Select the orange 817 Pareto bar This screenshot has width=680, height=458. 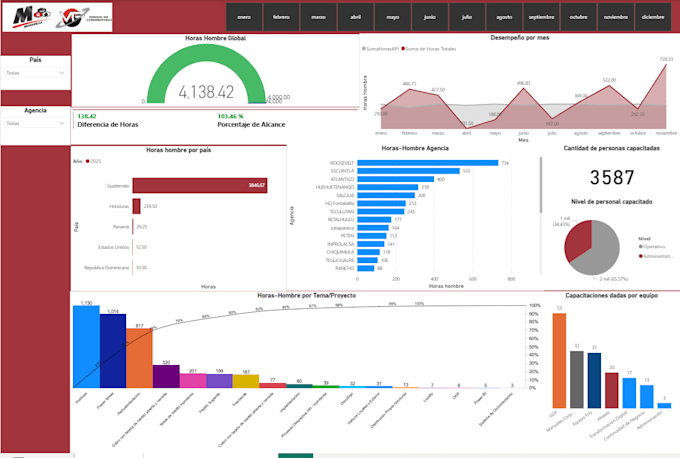tap(139, 358)
